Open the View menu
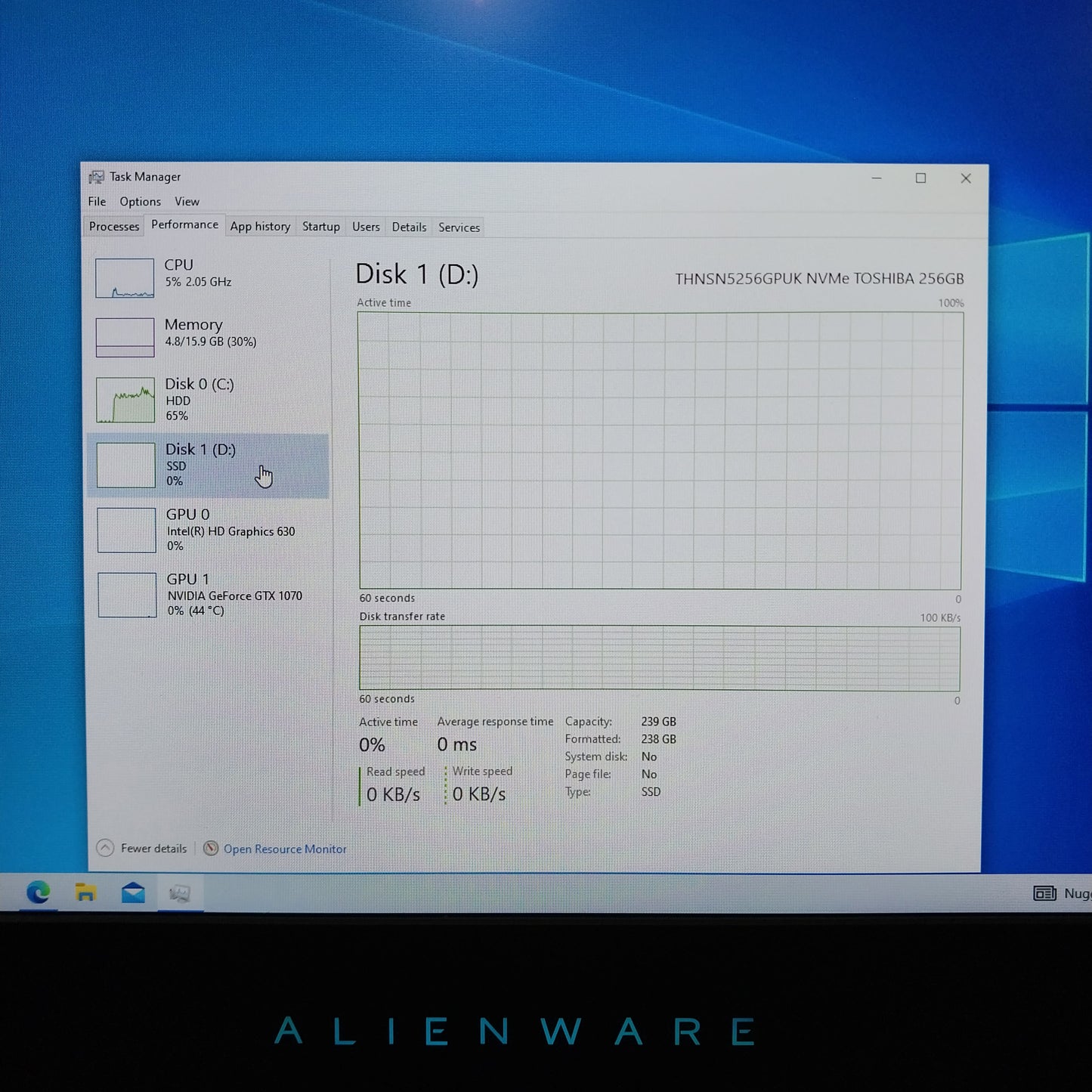The width and height of the screenshot is (1092, 1092). click(187, 202)
